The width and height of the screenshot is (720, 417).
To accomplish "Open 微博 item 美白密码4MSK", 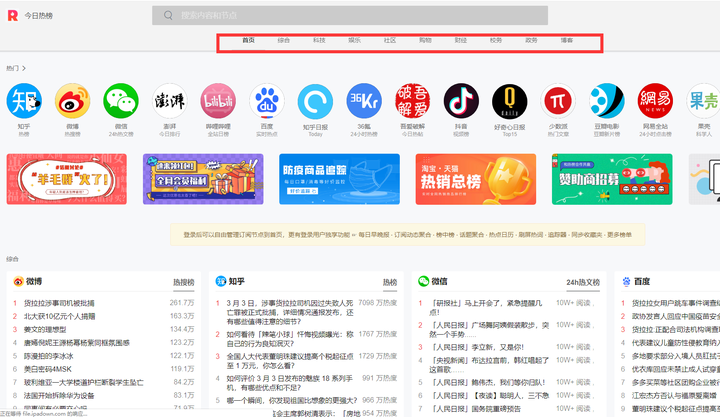I will point(48,369).
